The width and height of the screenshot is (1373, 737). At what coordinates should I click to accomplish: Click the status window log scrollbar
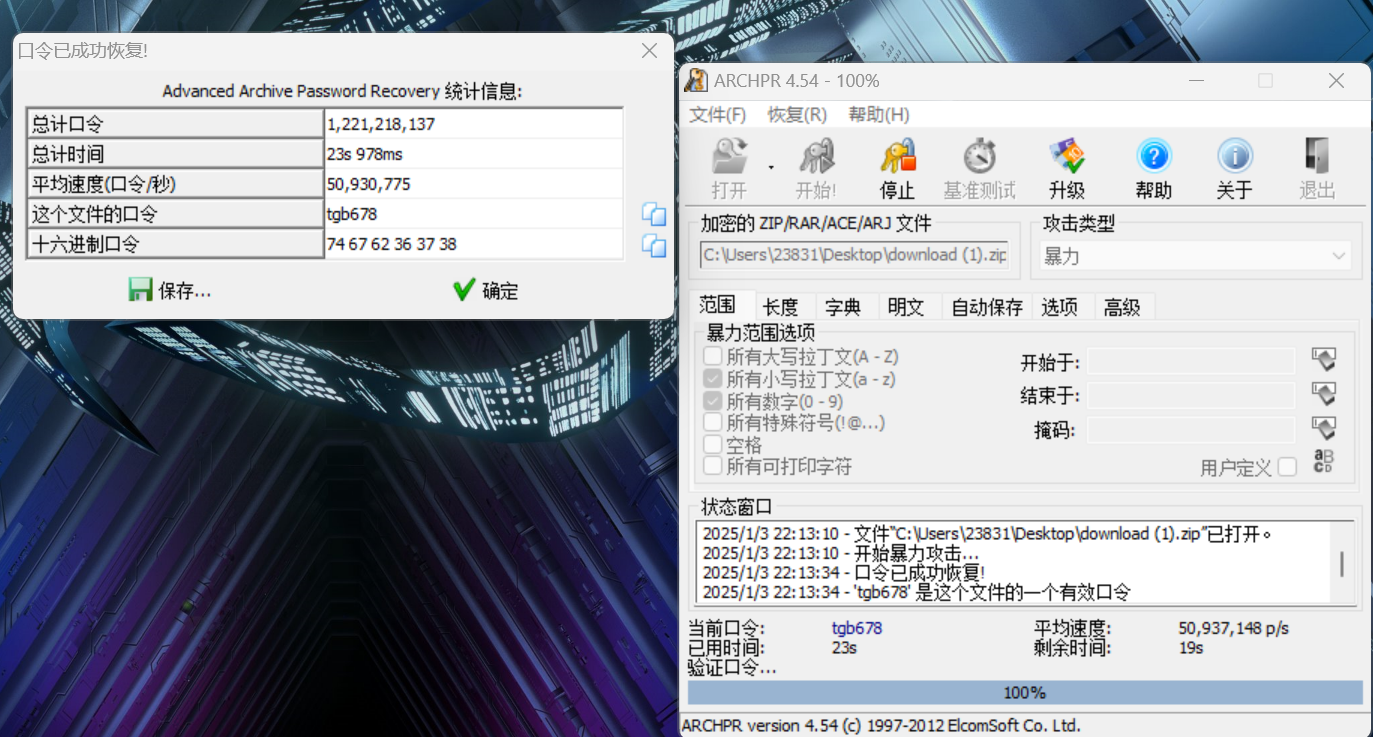tap(1342, 564)
